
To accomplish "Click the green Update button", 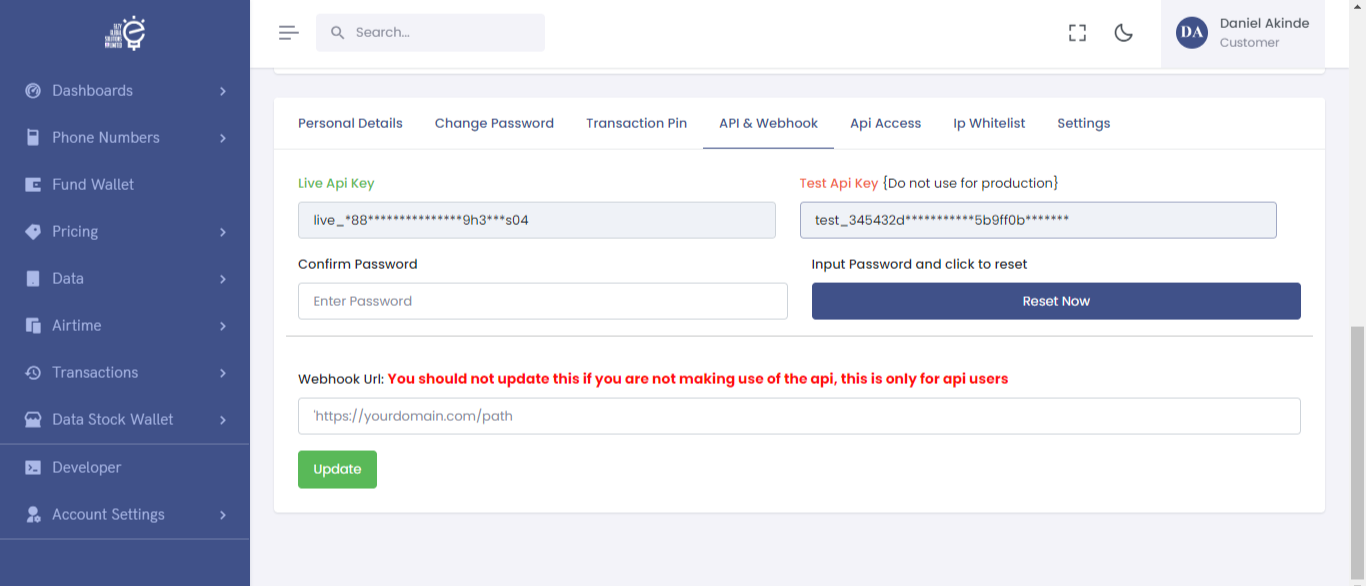I will (x=337, y=469).
